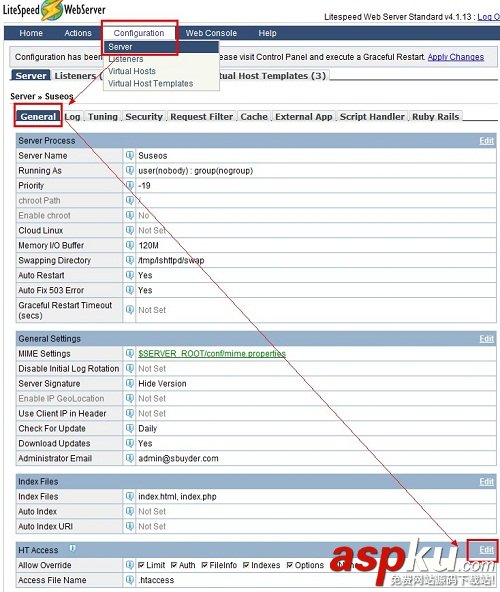The height and width of the screenshot is (592, 500).
Task: Click the help icon beside chroot Path
Action: (x=130, y=200)
